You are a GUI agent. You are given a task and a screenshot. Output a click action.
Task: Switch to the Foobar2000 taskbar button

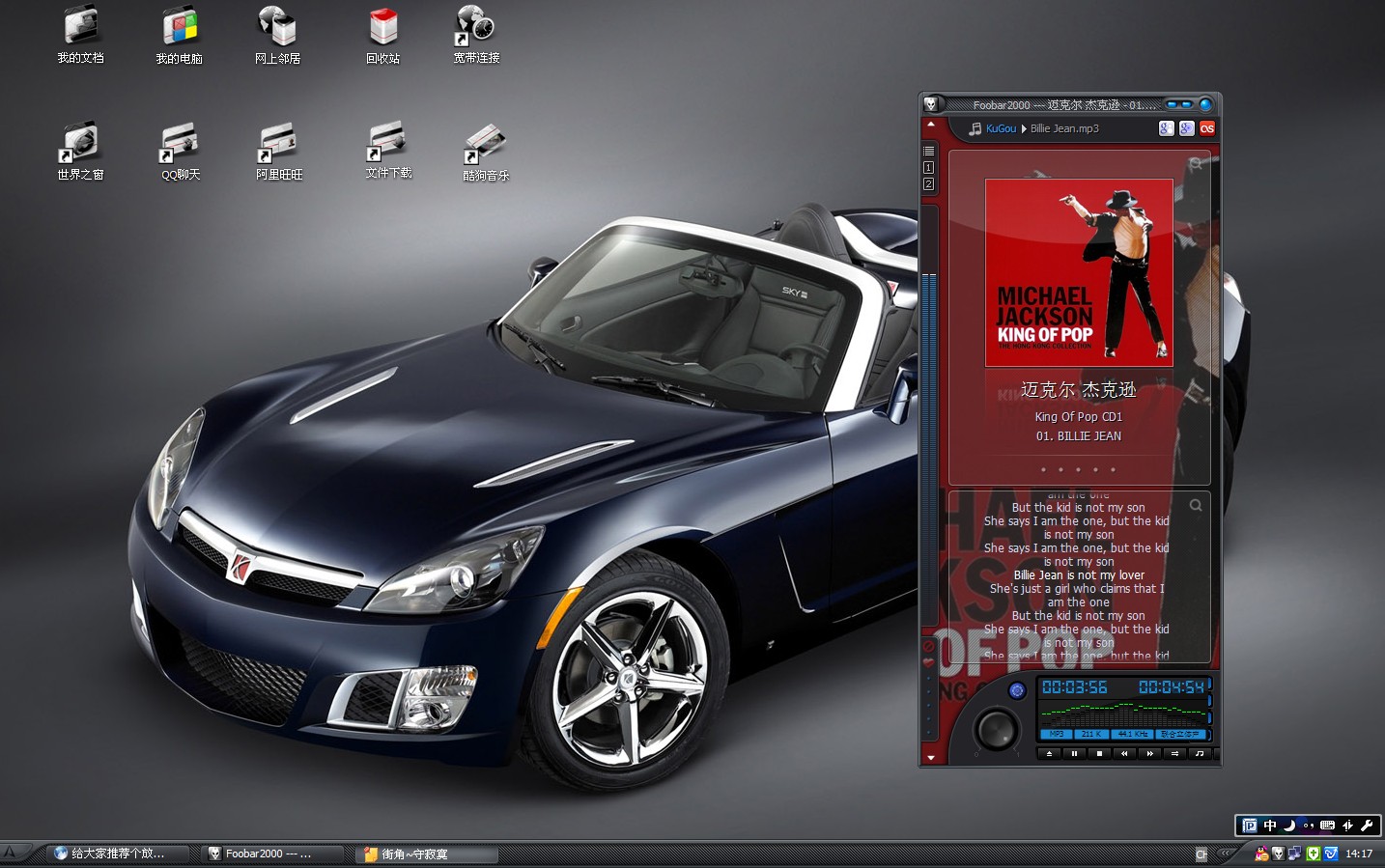pos(271,854)
